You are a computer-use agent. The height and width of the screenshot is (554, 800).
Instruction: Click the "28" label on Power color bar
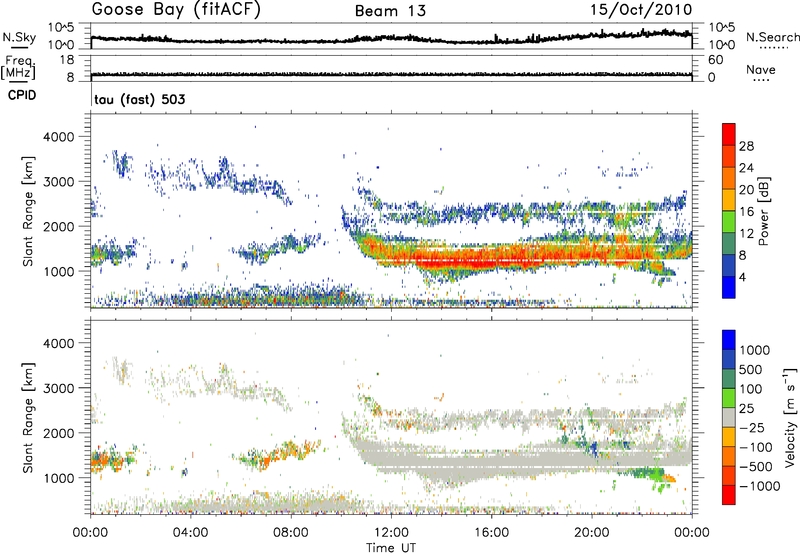pos(746,146)
